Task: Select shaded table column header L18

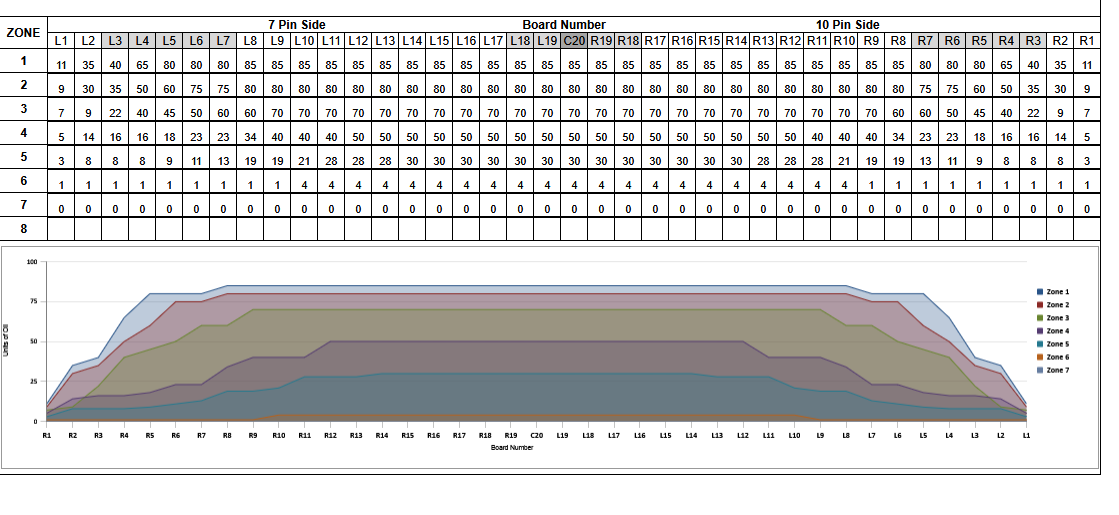Action: click(520, 41)
